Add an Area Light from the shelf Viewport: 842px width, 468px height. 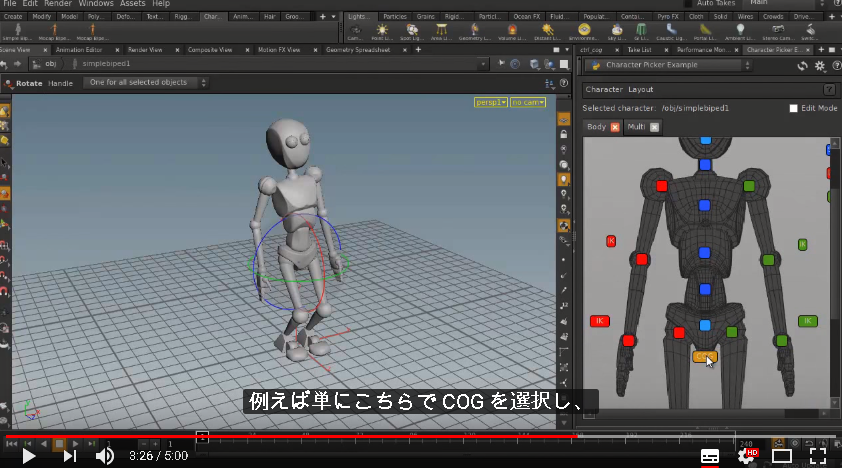(441, 32)
